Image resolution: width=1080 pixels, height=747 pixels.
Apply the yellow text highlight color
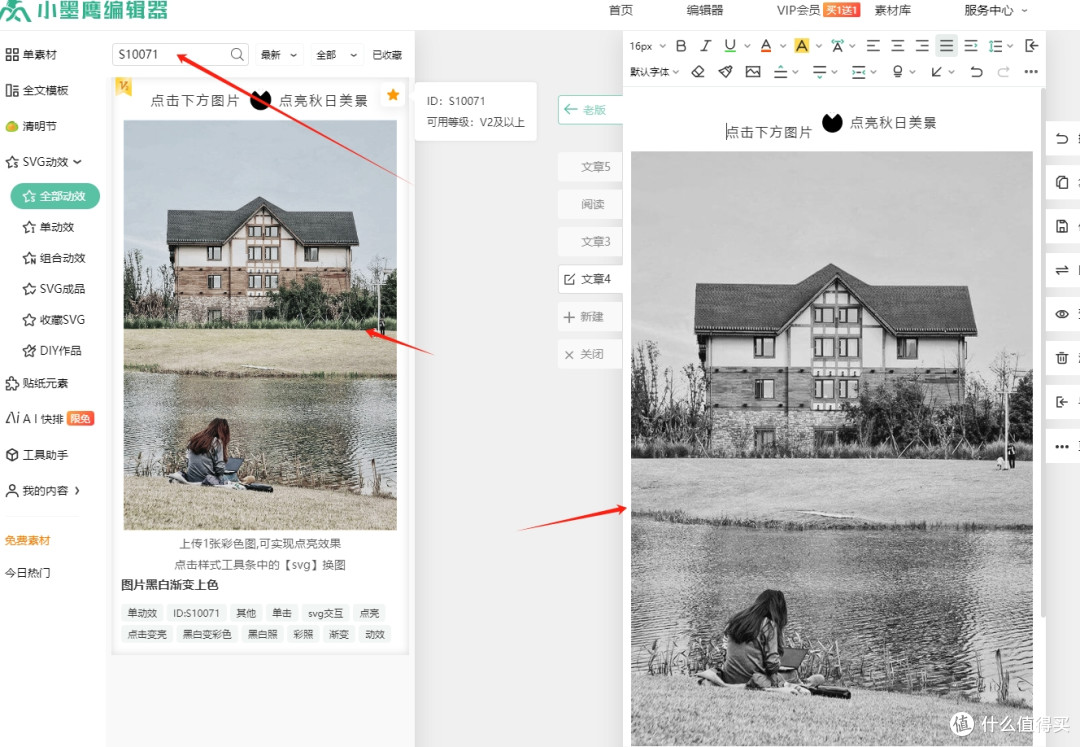(802, 46)
